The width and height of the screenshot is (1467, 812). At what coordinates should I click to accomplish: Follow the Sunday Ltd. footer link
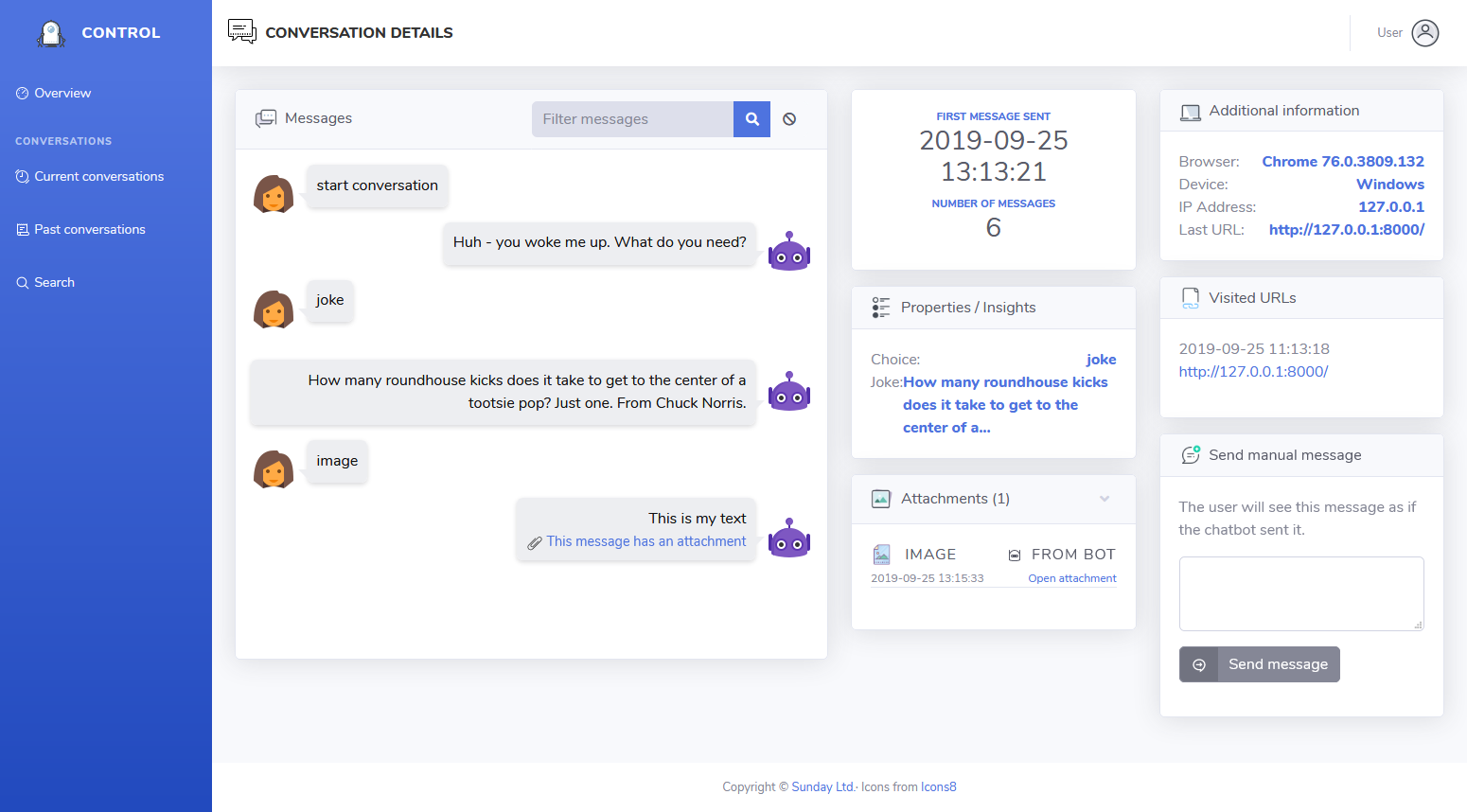tap(822, 786)
